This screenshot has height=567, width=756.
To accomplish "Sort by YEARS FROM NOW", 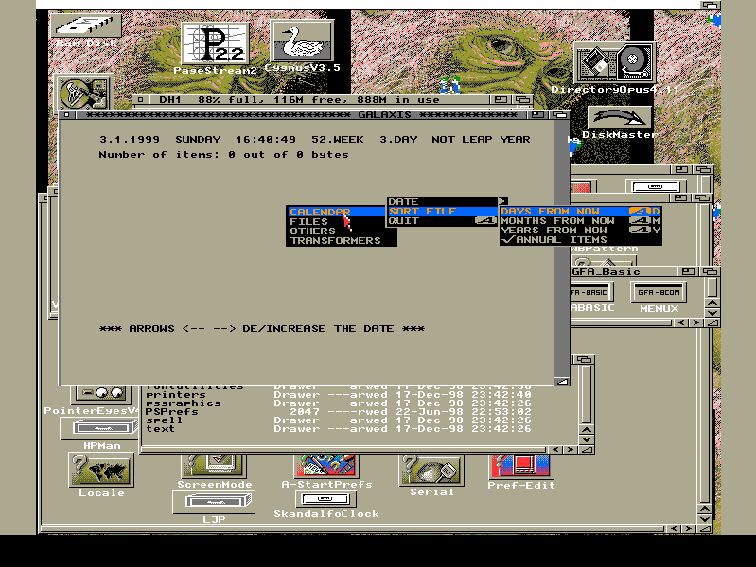I will [x=580, y=230].
